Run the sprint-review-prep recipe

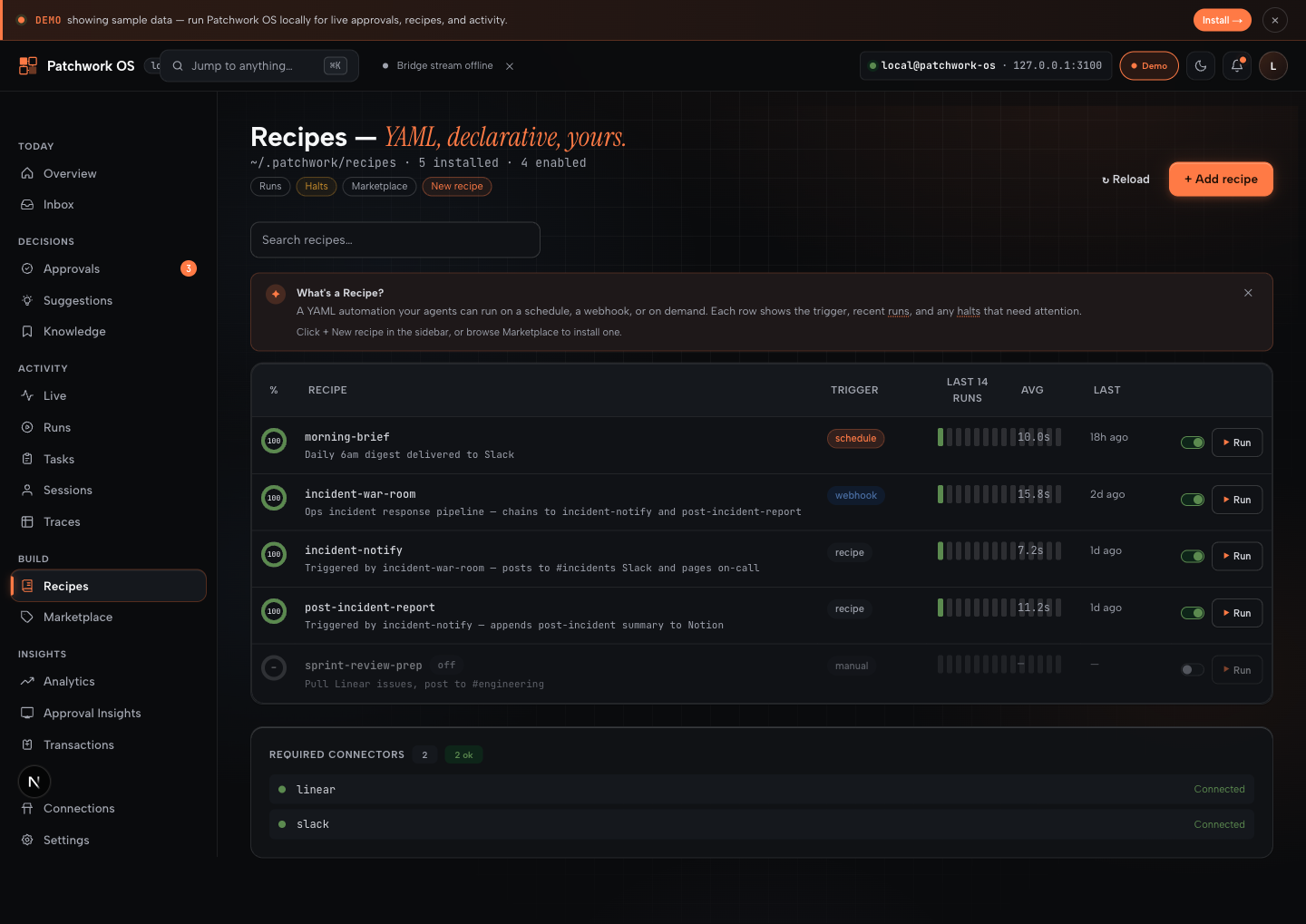1237,670
